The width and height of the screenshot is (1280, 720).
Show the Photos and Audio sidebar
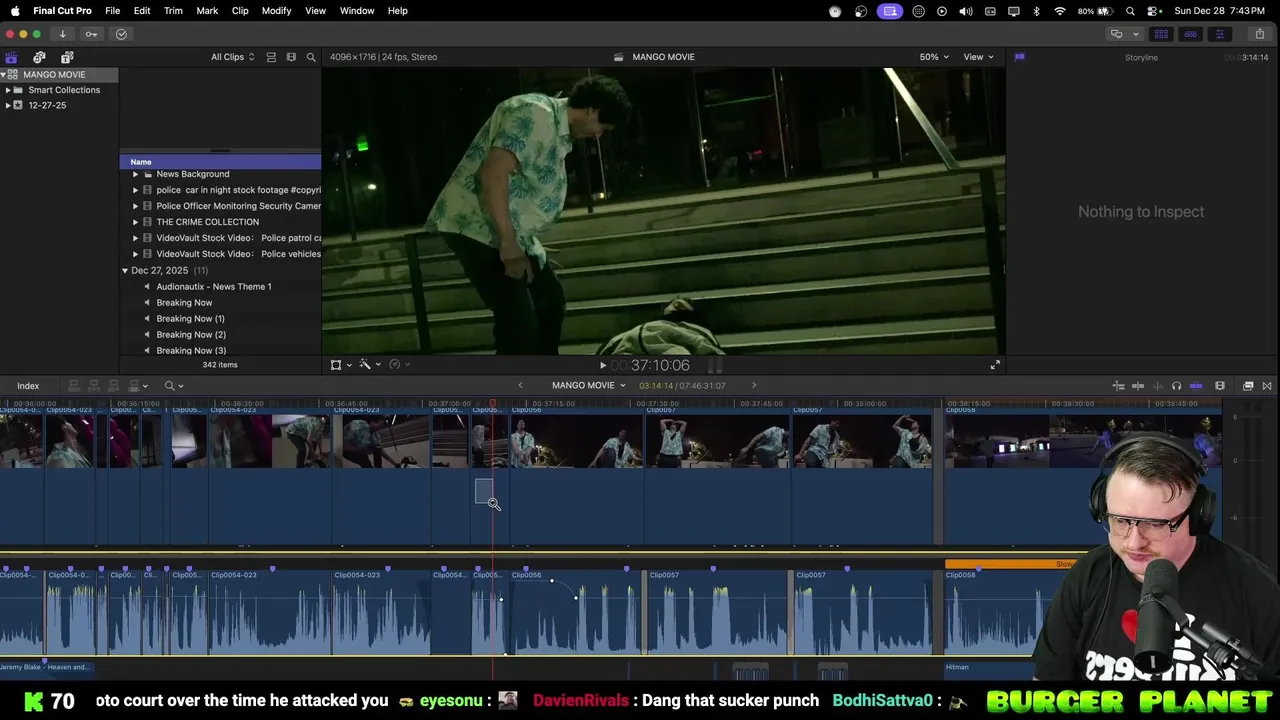[39, 57]
